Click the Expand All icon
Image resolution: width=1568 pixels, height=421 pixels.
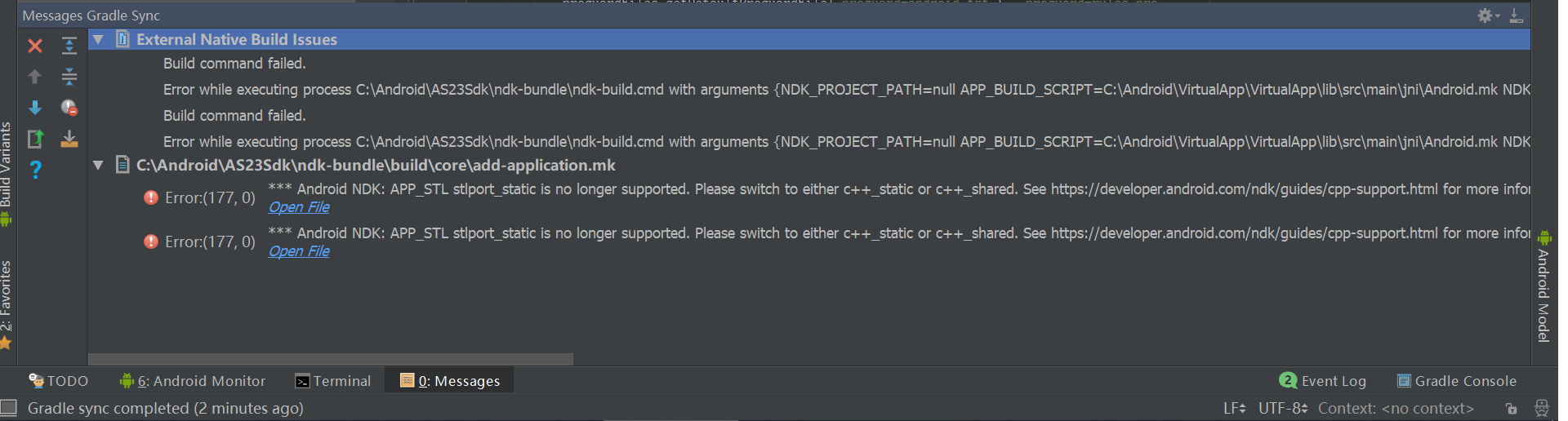69,46
